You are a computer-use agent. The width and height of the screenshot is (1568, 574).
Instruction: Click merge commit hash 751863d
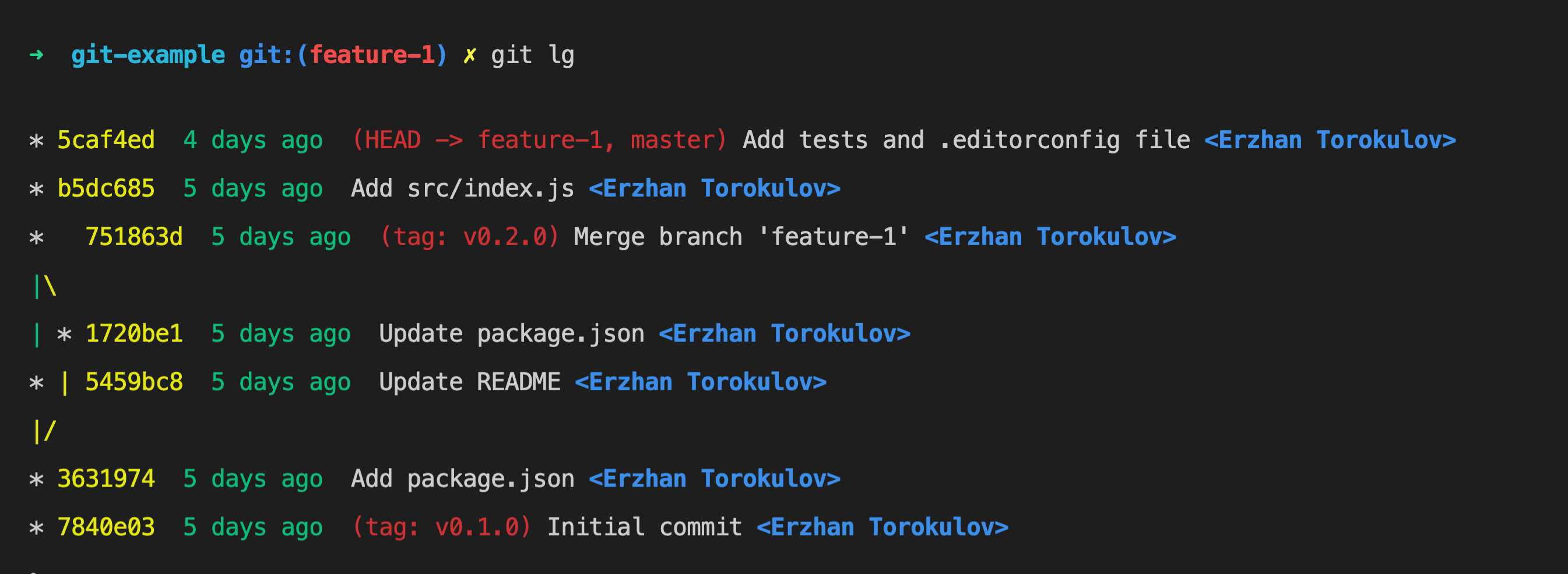[134, 236]
